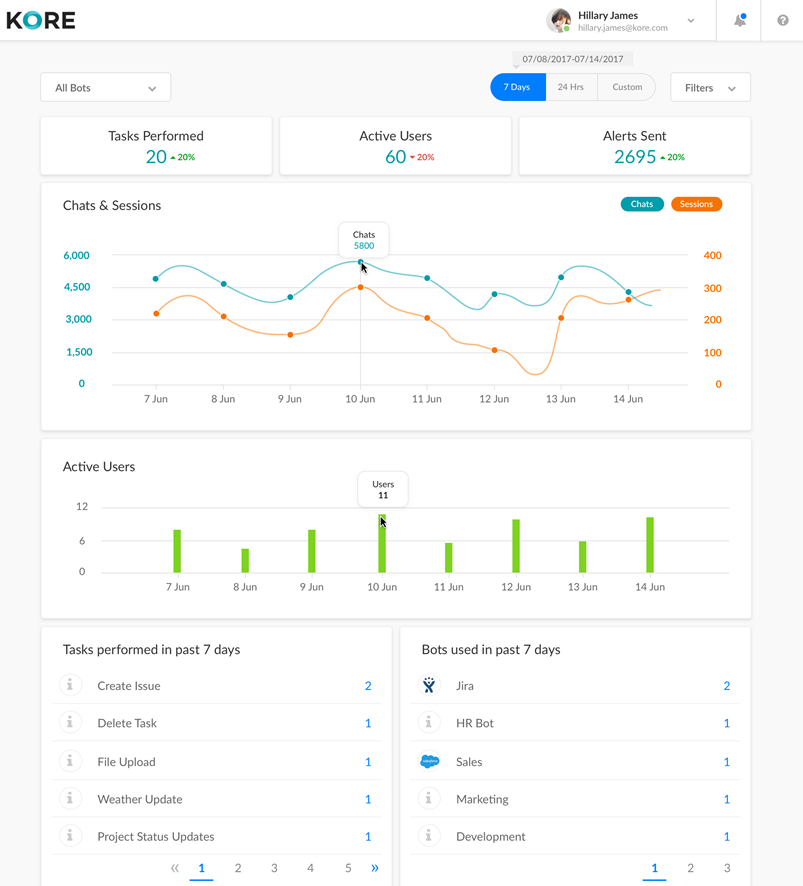
Task: Click the Development bot name
Action: point(491,836)
